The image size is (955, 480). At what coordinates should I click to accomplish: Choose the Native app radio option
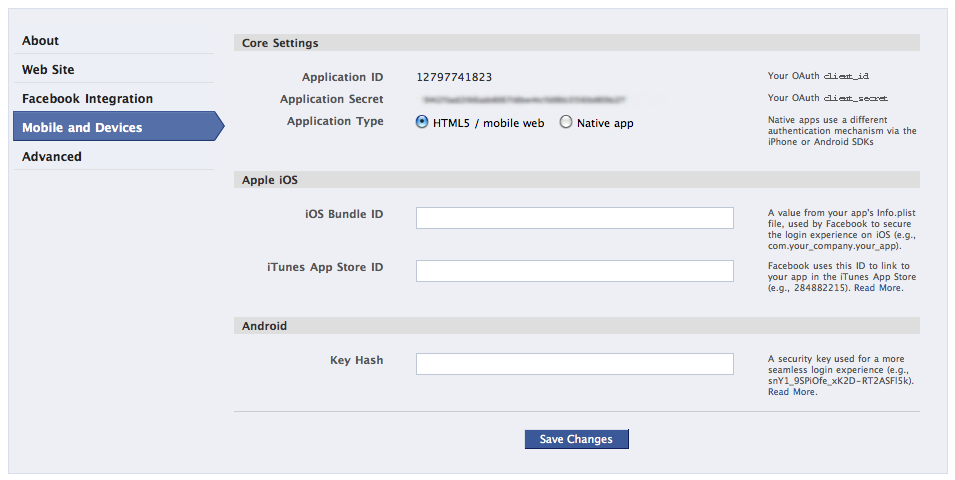click(x=566, y=122)
